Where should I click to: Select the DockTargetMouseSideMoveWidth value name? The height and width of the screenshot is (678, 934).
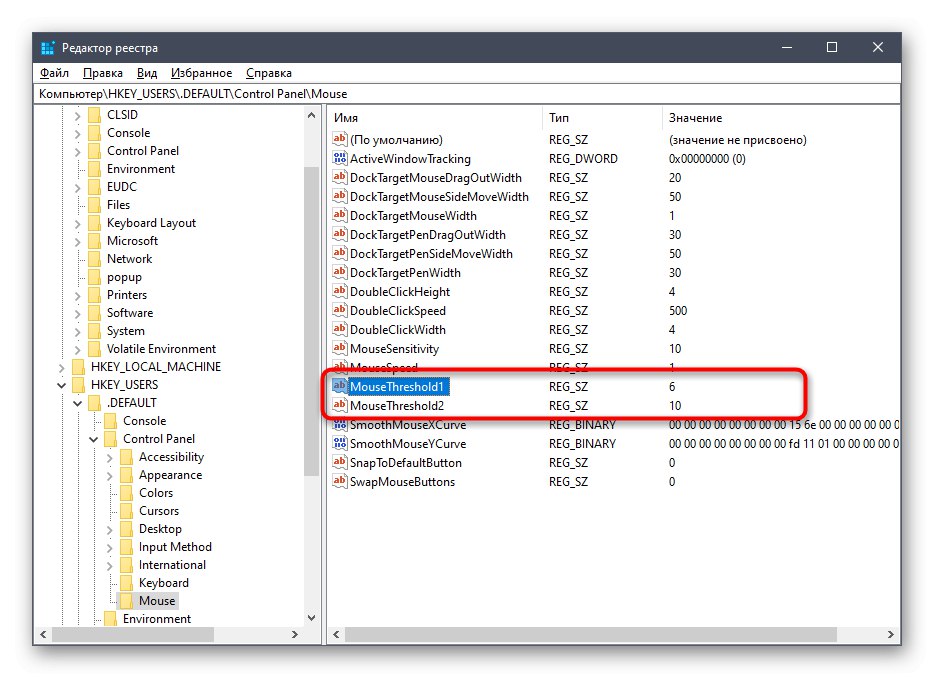tap(439, 197)
